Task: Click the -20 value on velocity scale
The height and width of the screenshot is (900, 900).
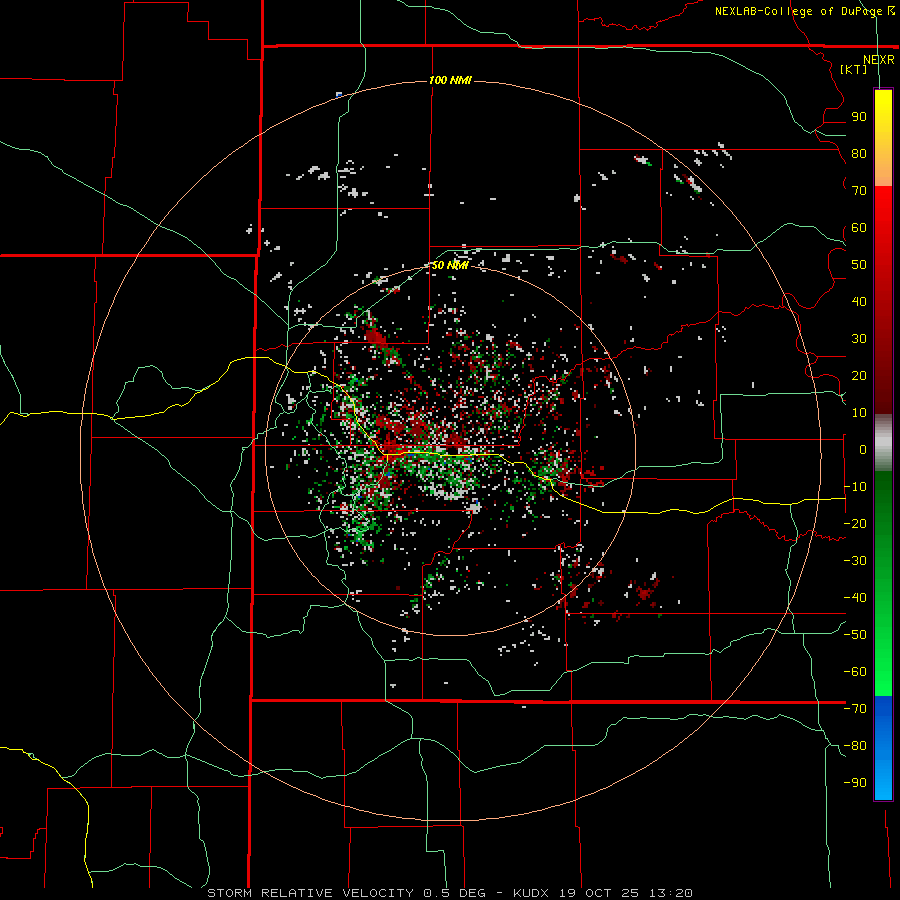Action: tap(855, 524)
